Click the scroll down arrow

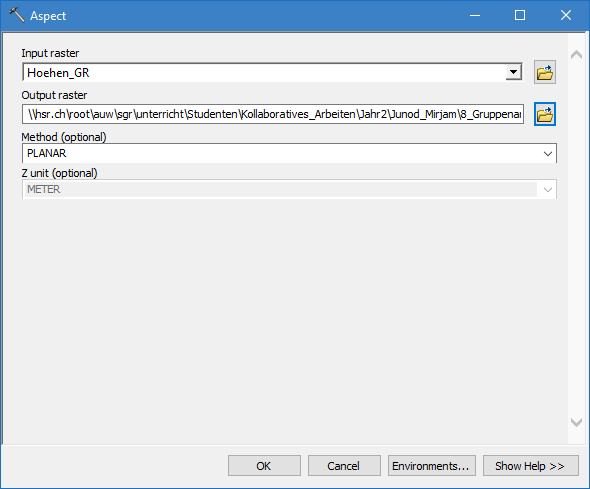pyautogui.click(x=576, y=422)
